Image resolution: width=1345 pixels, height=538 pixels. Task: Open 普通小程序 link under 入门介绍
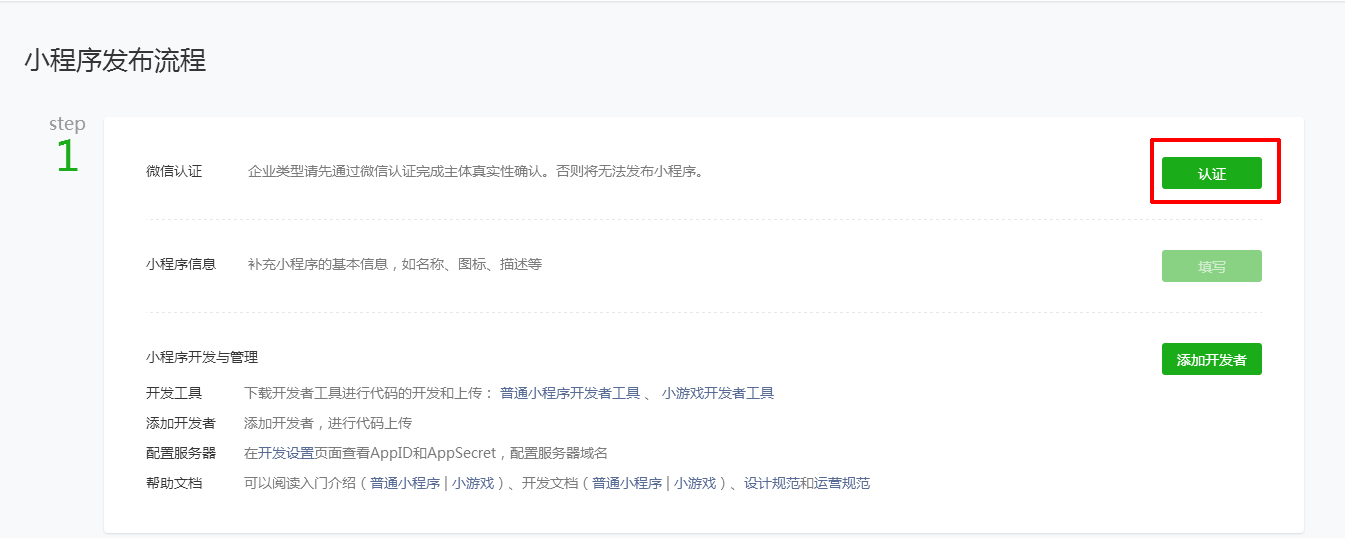405,483
